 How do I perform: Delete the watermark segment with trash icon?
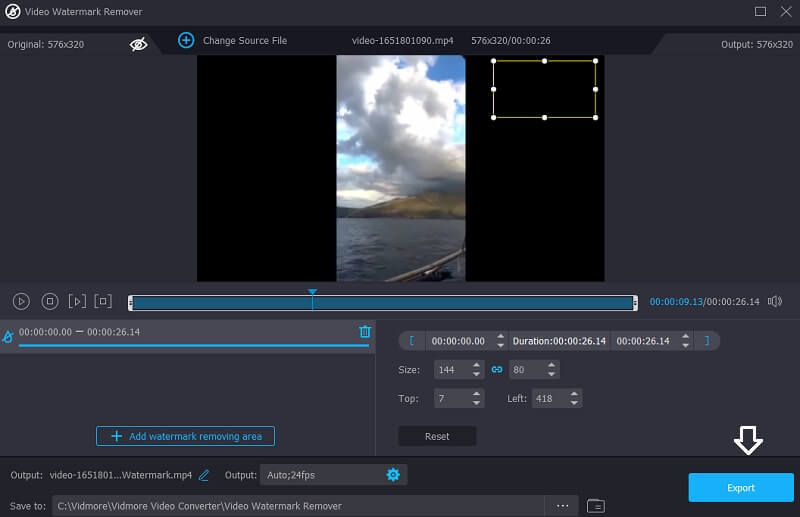(365, 332)
